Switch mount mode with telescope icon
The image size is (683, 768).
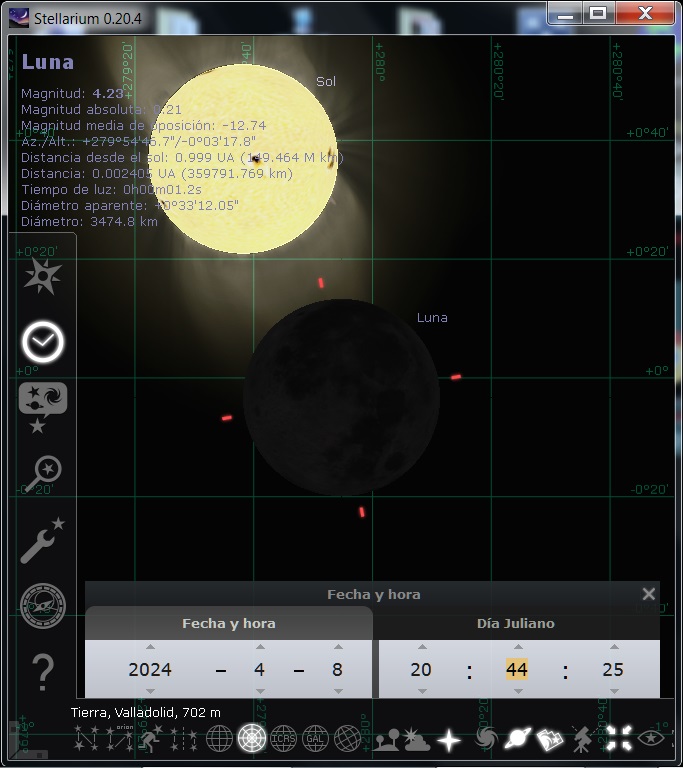(584, 739)
